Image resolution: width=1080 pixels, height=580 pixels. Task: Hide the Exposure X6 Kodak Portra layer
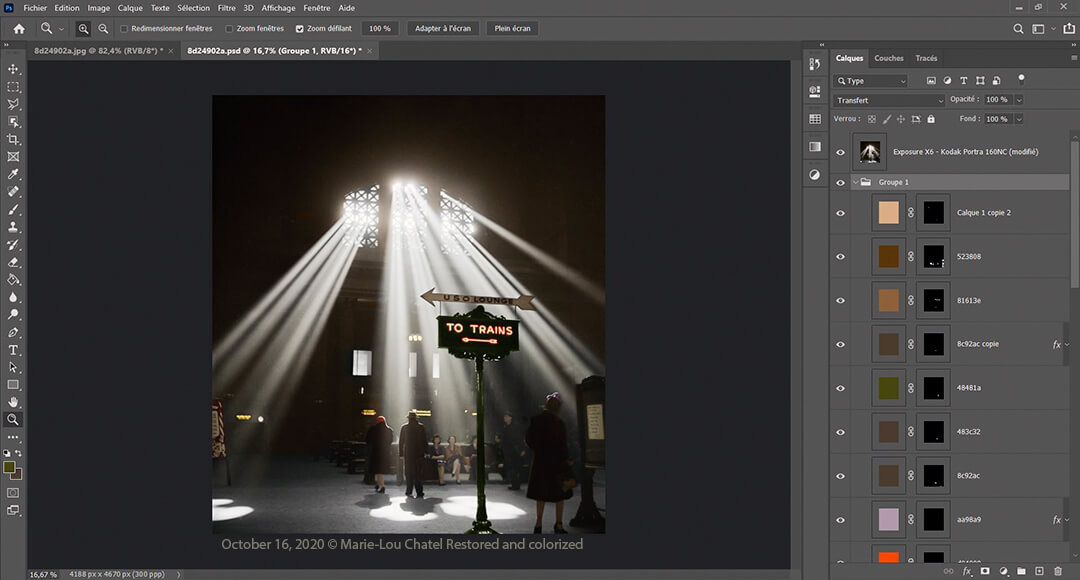(840, 152)
